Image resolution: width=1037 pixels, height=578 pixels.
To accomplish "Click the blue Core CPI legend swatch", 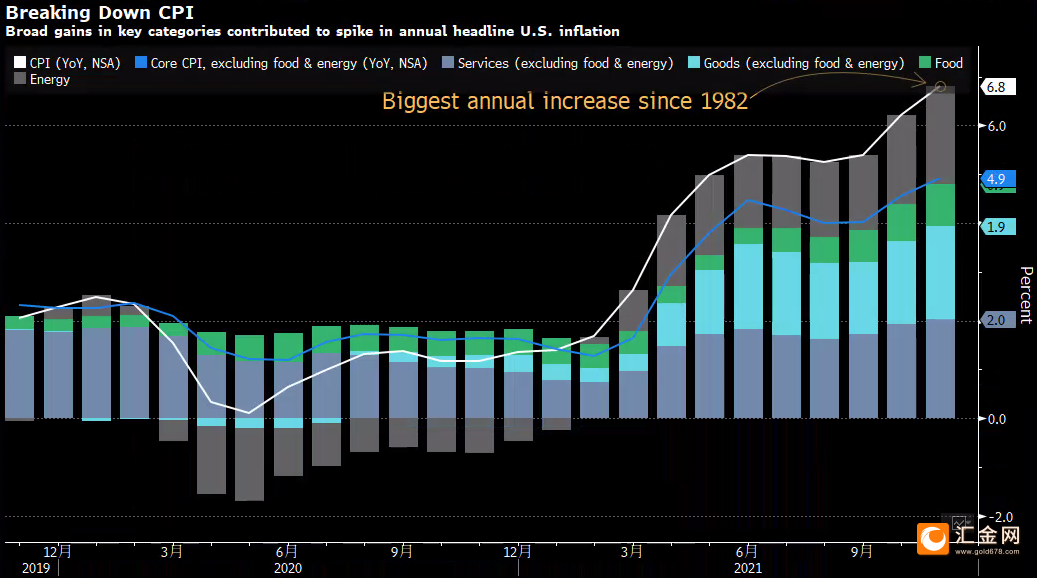I will tap(141, 62).
